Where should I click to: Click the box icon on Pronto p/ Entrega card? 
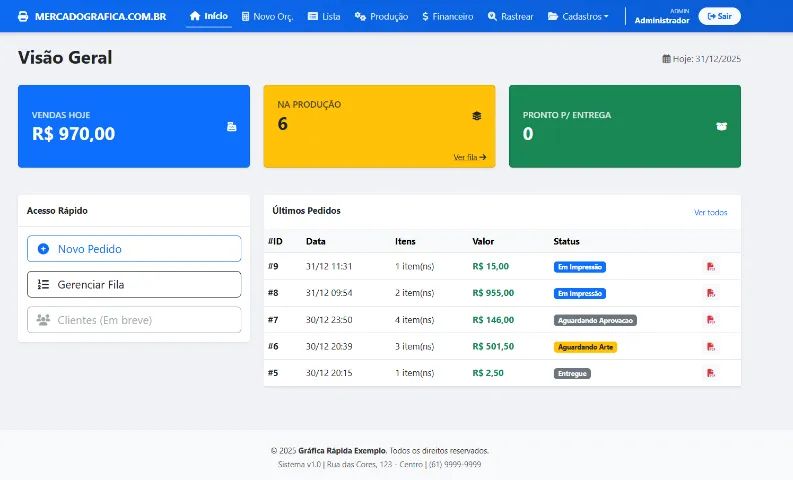(x=721, y=126)
